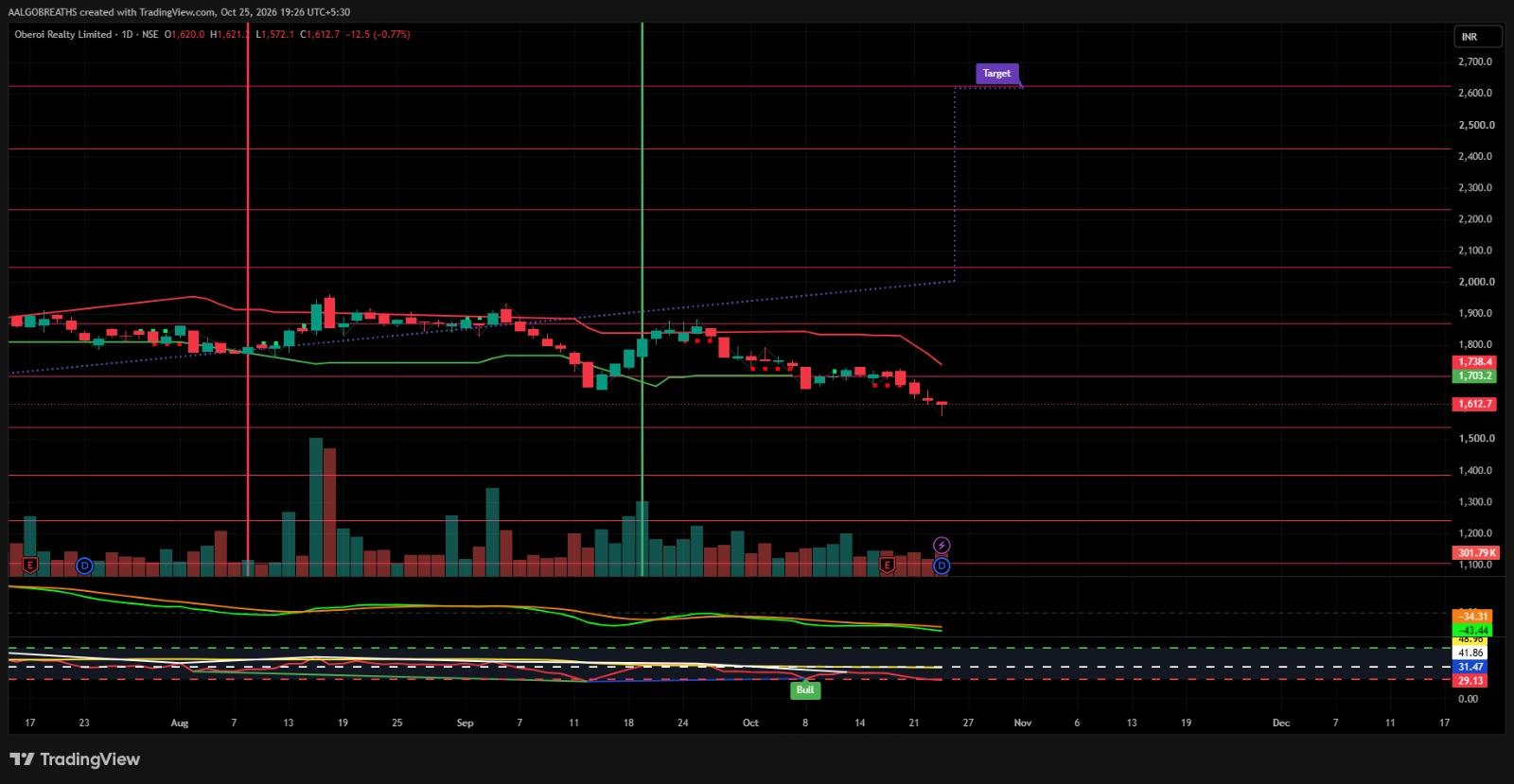The height and width of the screenshot is (784, 1514).
Task: Open the INR currency selector
Action: (1477, 37)
